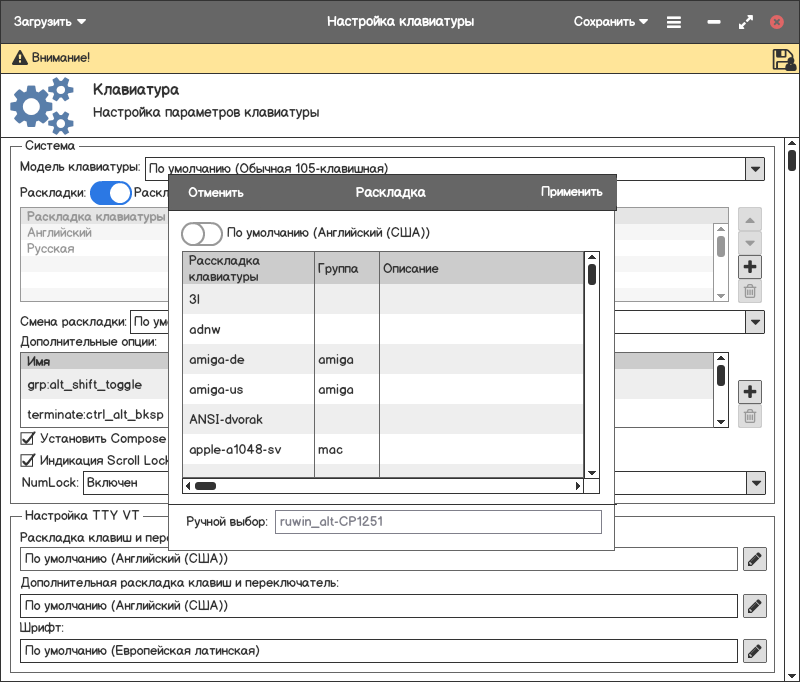Edit TTY key layout with pencil icon

(x=755, y=559)
